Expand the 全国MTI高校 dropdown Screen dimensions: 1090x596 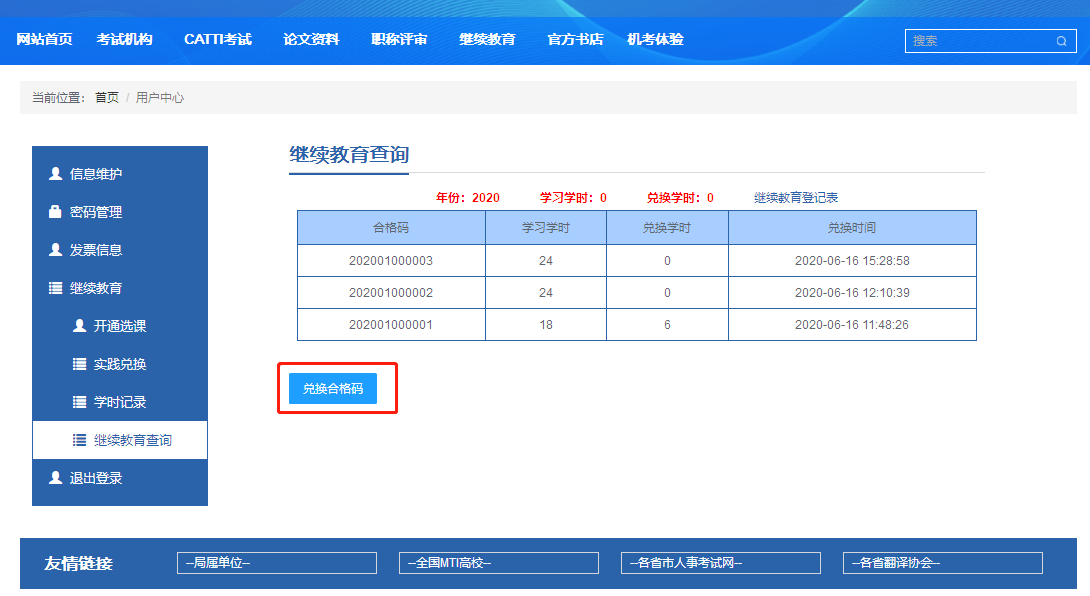(499, 563)
